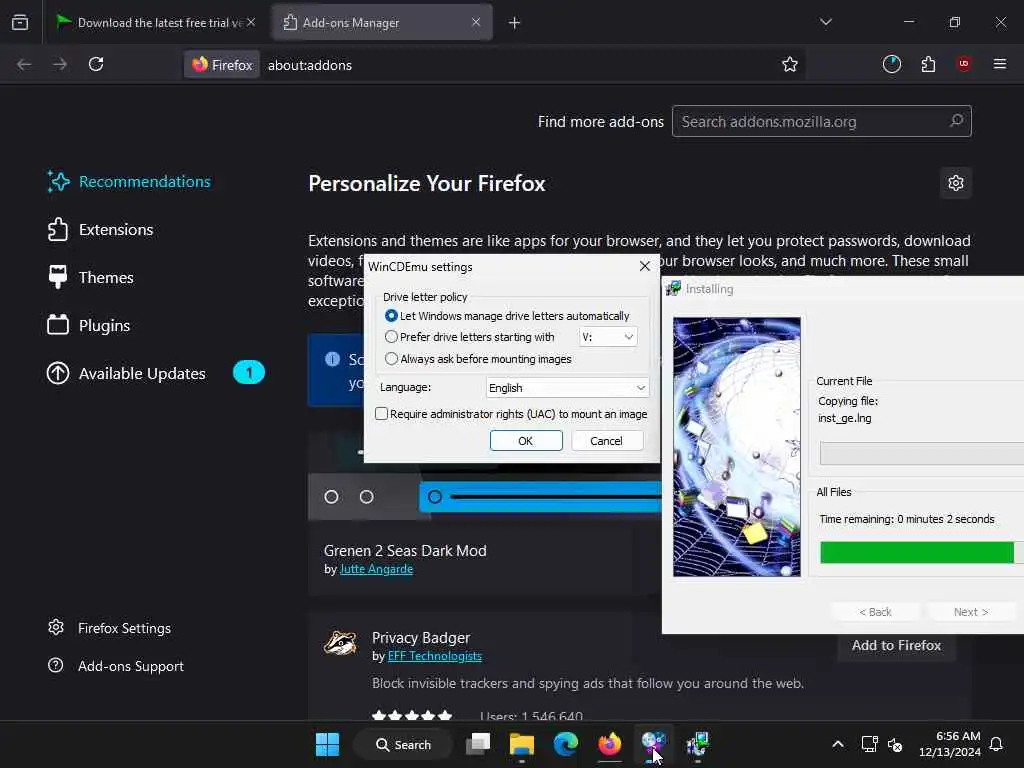Bookmark this page with the star icon
Screen dimensions: 1024x768
coord(790,64)
